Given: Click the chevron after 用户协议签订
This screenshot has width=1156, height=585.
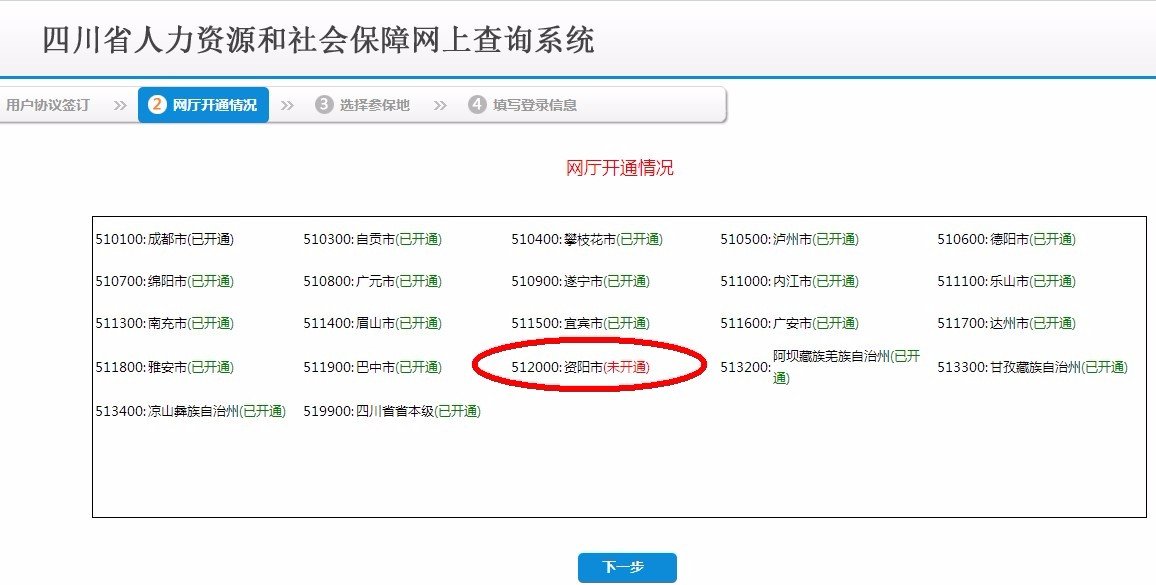Looking at the screenshot, I should (x=118, y=103).
